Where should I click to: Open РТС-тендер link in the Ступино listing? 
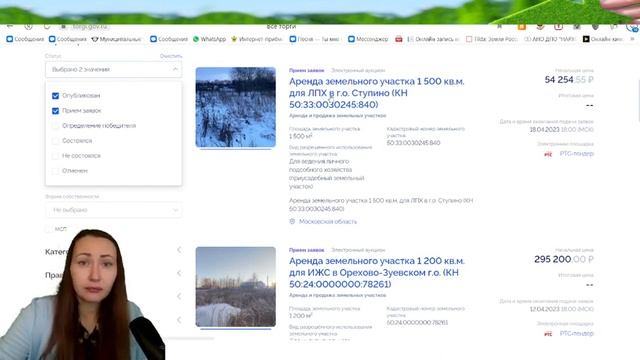(576, 153)
